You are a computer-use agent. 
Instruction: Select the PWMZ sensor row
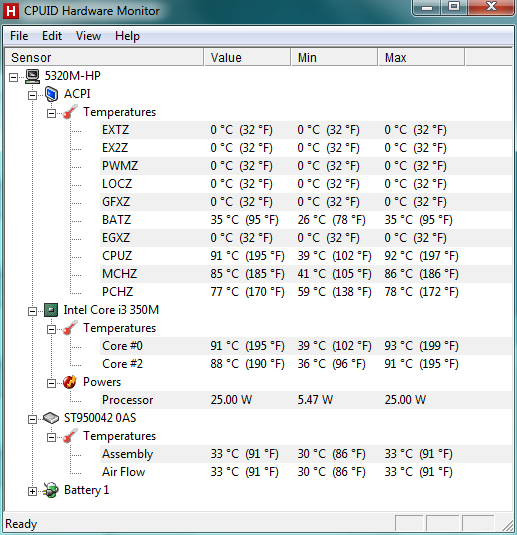[x=306, y=166]
